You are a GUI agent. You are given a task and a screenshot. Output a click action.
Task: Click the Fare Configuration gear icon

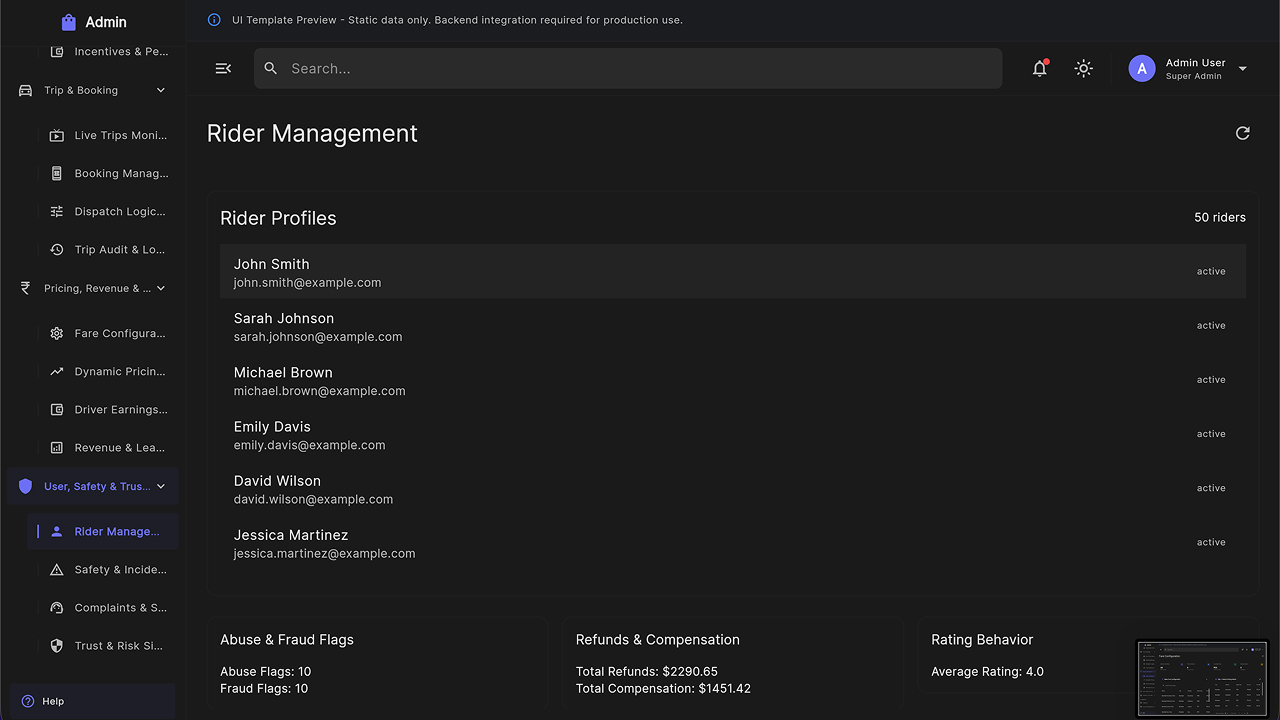[x=56, y=333]
